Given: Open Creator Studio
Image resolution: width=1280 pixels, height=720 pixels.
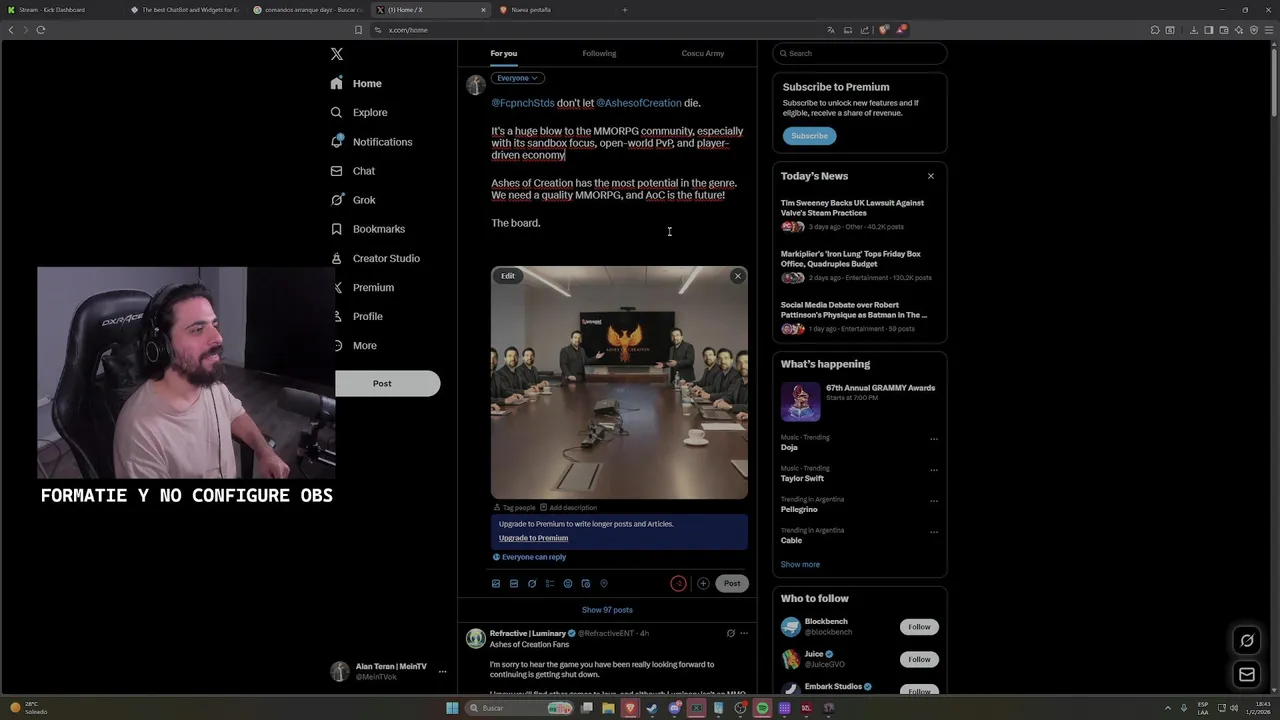Looking at the screenshot, I should [375, 258].
